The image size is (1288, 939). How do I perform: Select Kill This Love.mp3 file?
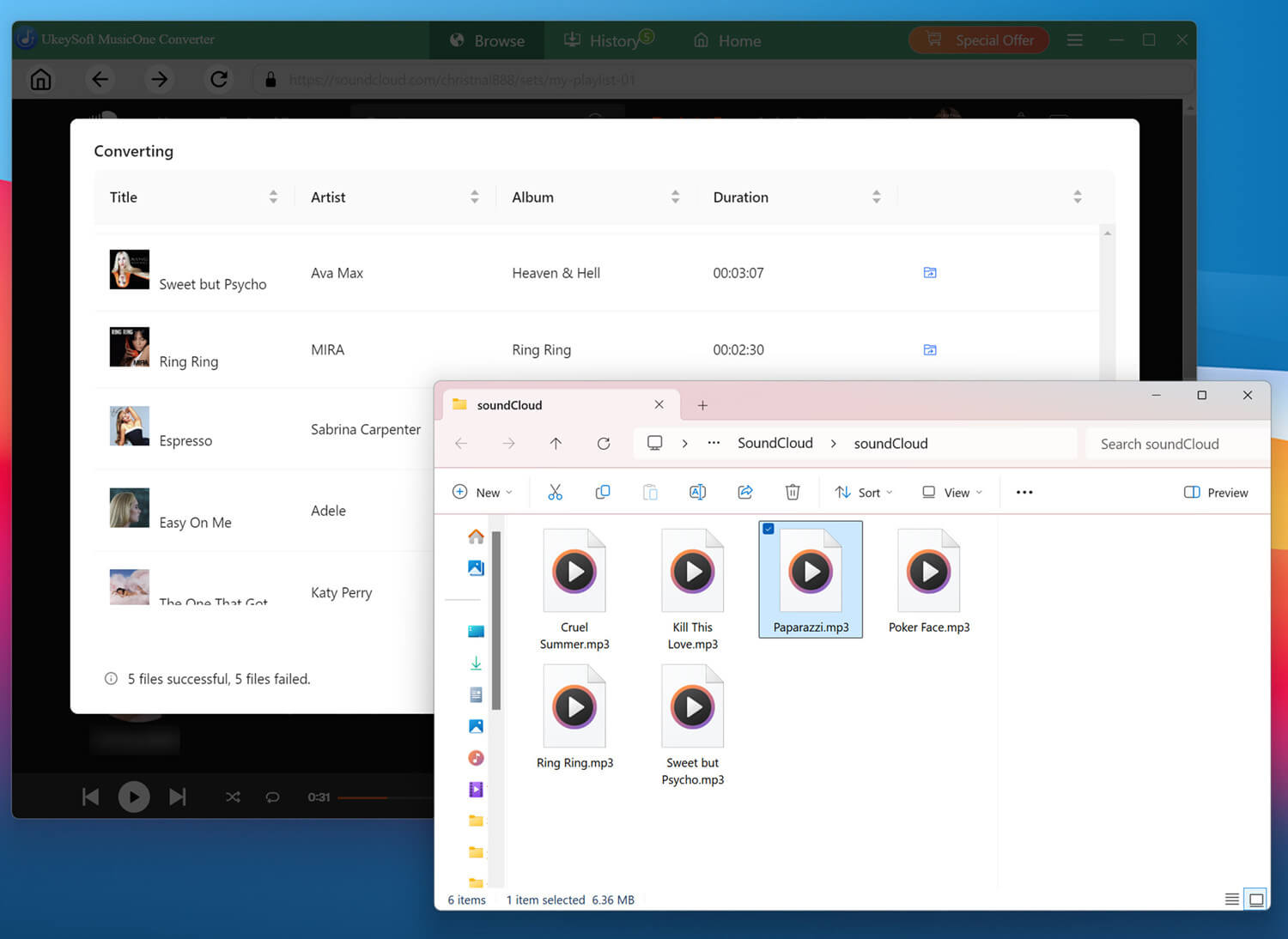(693, 589)
